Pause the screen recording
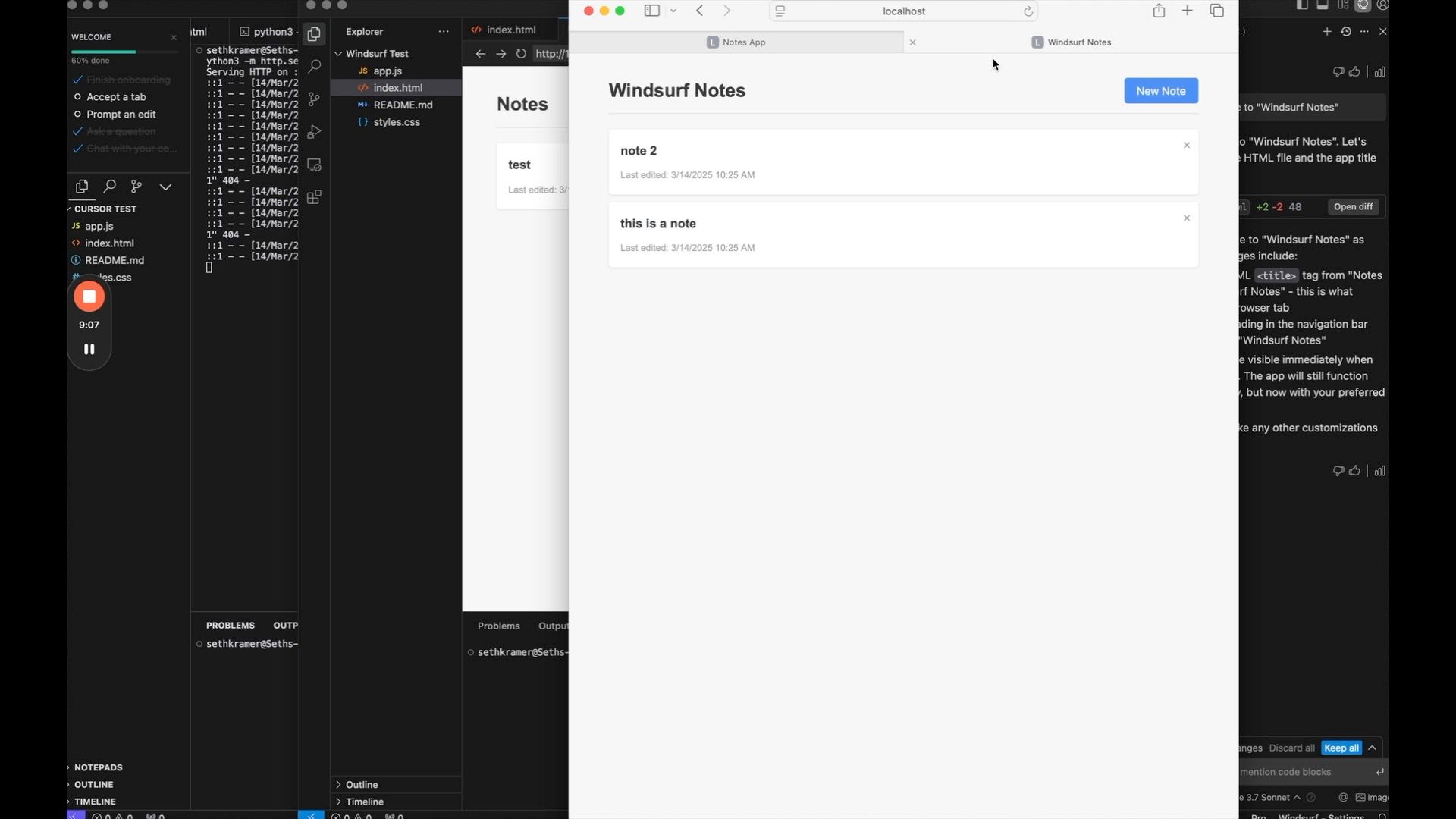Image resolution: width=1456 pixels, height=819 pixels. pos(89,349)
